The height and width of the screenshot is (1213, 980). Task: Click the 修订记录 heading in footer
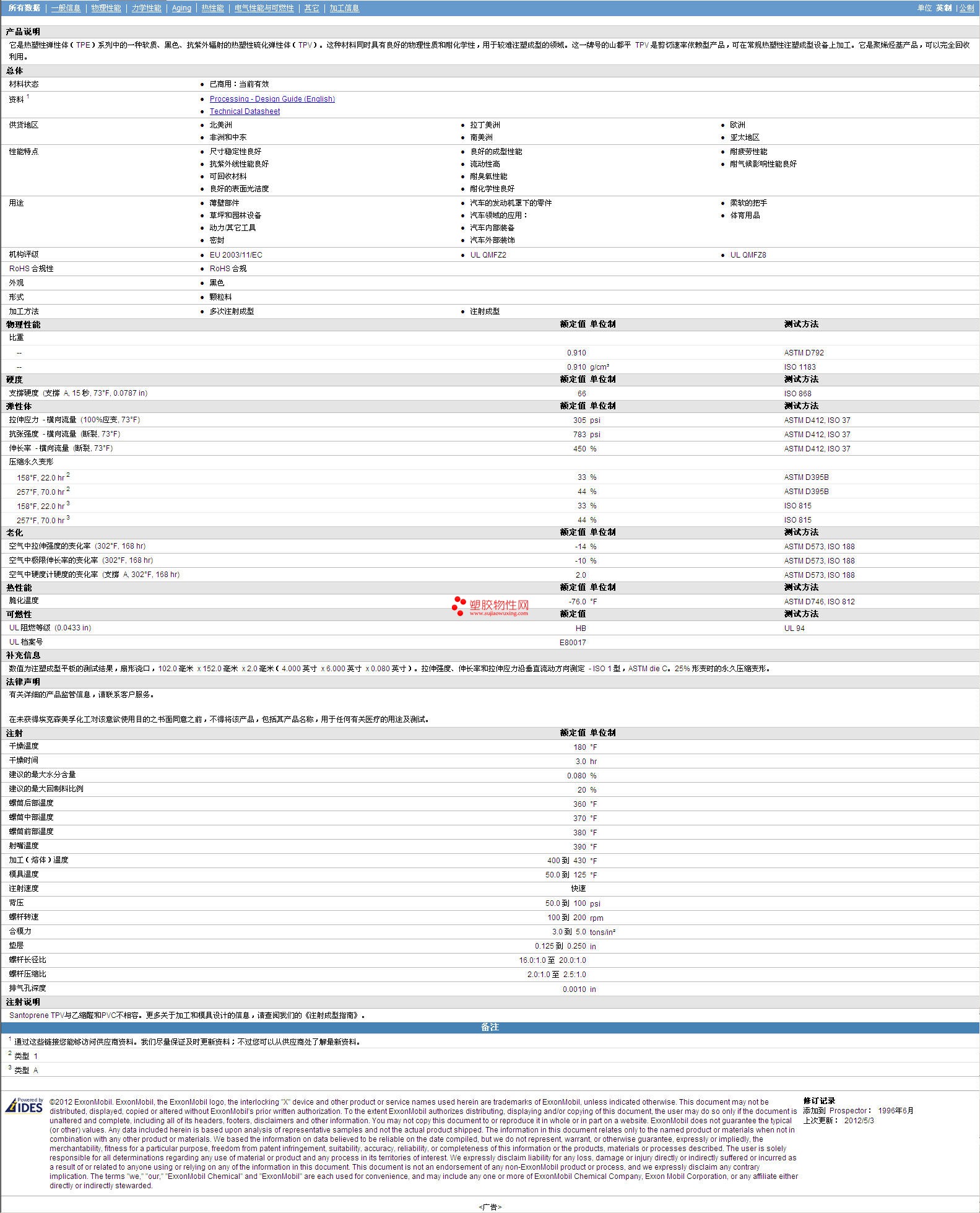click(819, 1101)
